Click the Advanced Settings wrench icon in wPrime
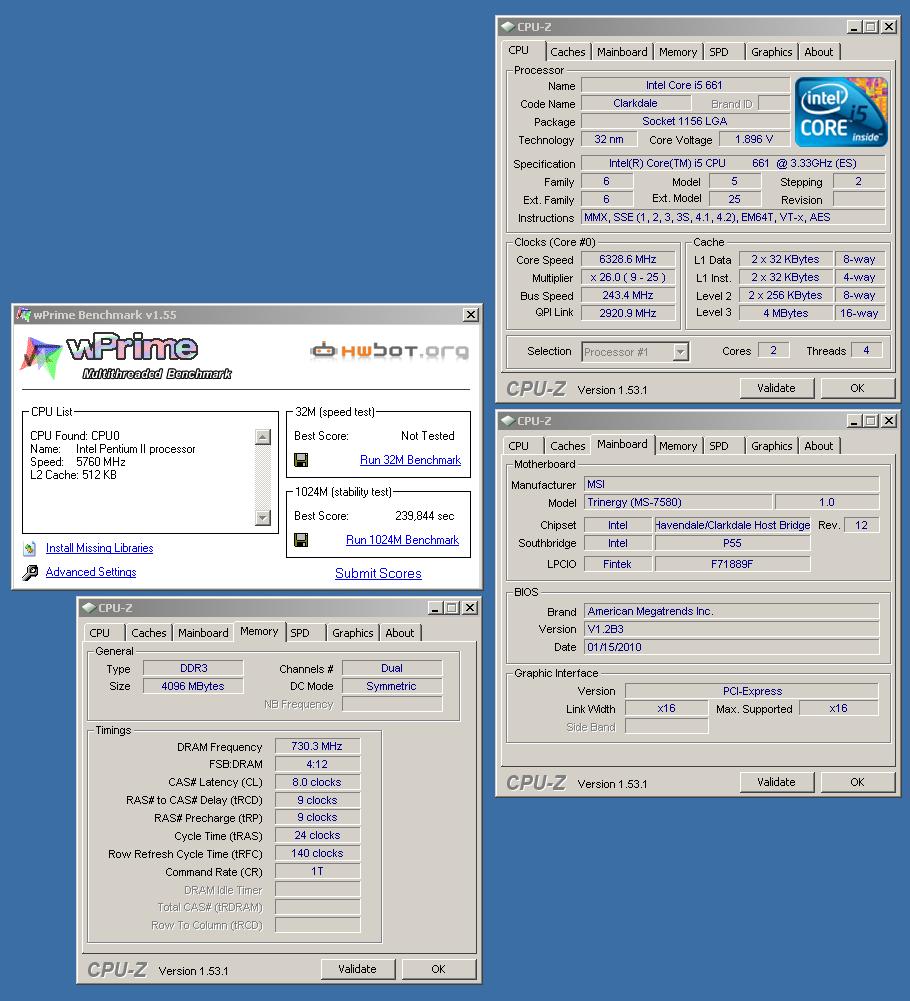The height and width of the screenshot is (1001, 910). [30, 573]
